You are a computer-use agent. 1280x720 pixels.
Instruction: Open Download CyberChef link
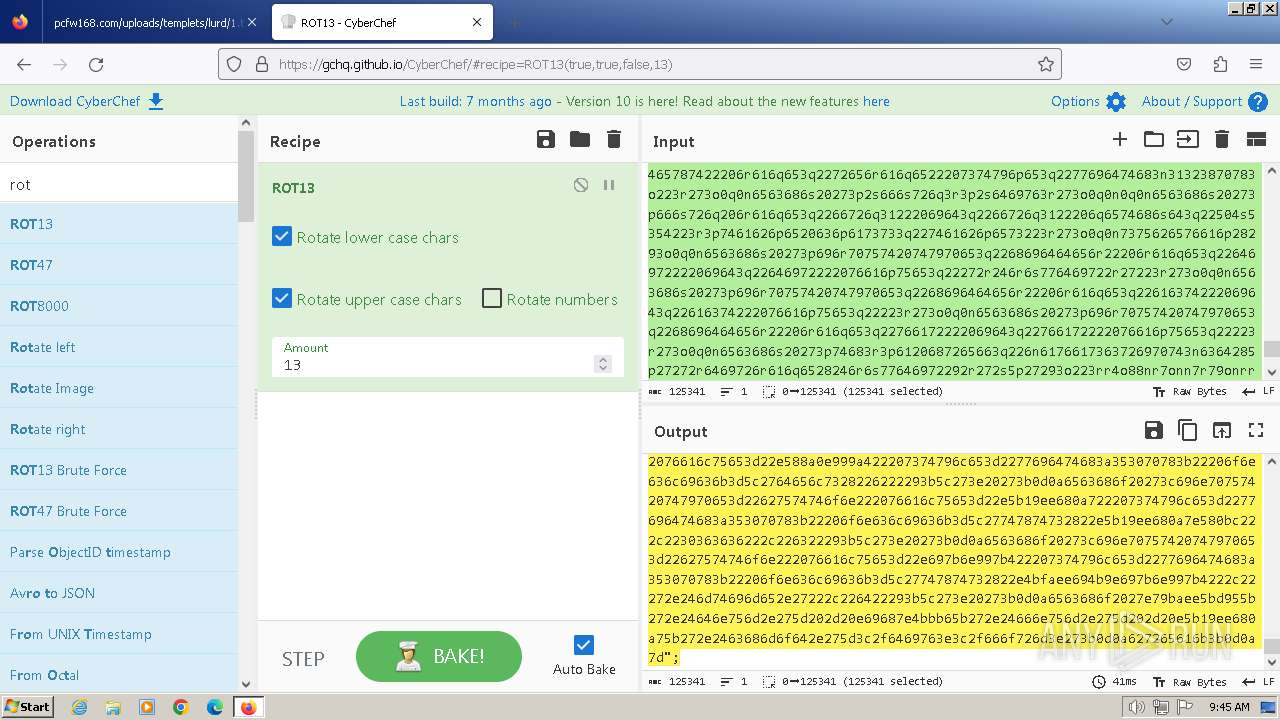[x=76, y=101]
